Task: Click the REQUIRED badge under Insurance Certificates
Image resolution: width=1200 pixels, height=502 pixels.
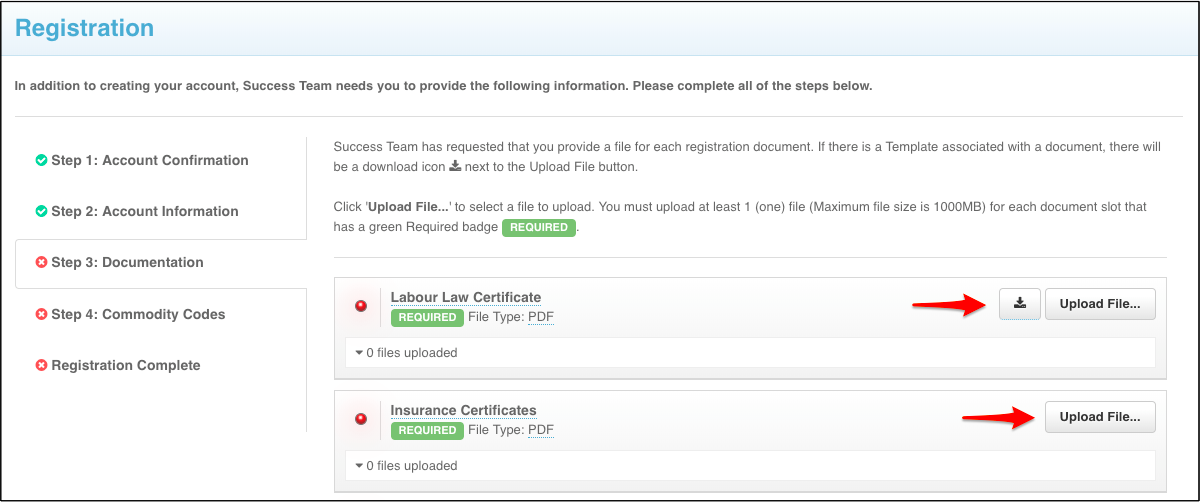Action: point(427,431)
